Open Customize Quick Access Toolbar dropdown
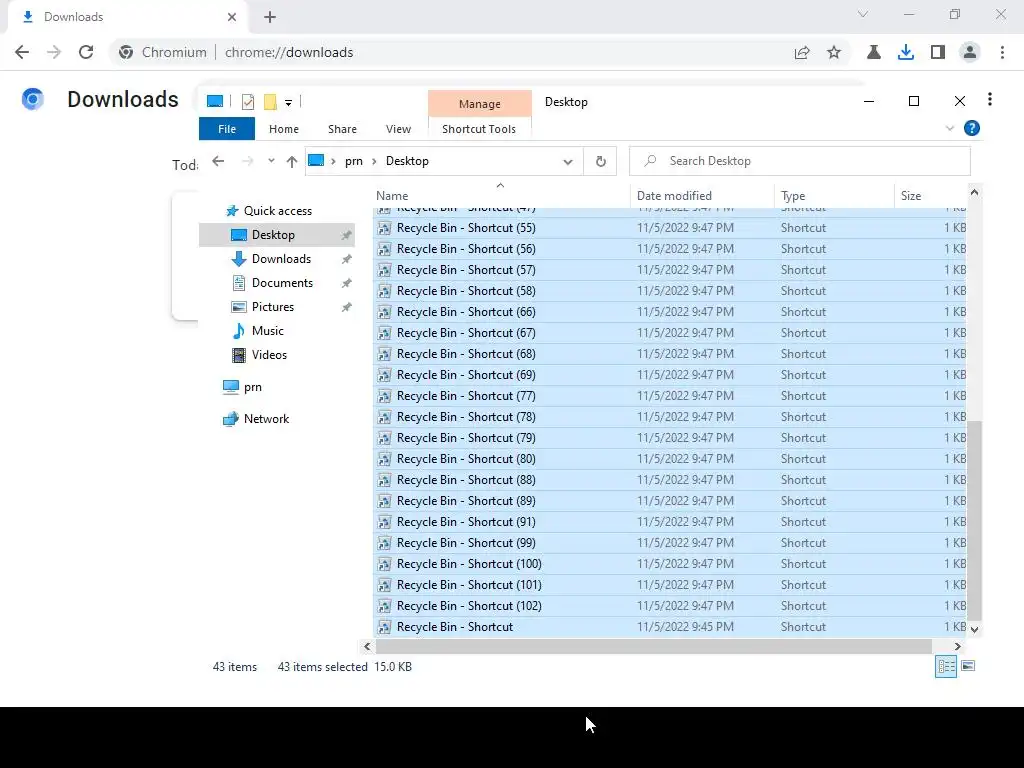This screenshot has height=768, width=1024. (288, 103)
